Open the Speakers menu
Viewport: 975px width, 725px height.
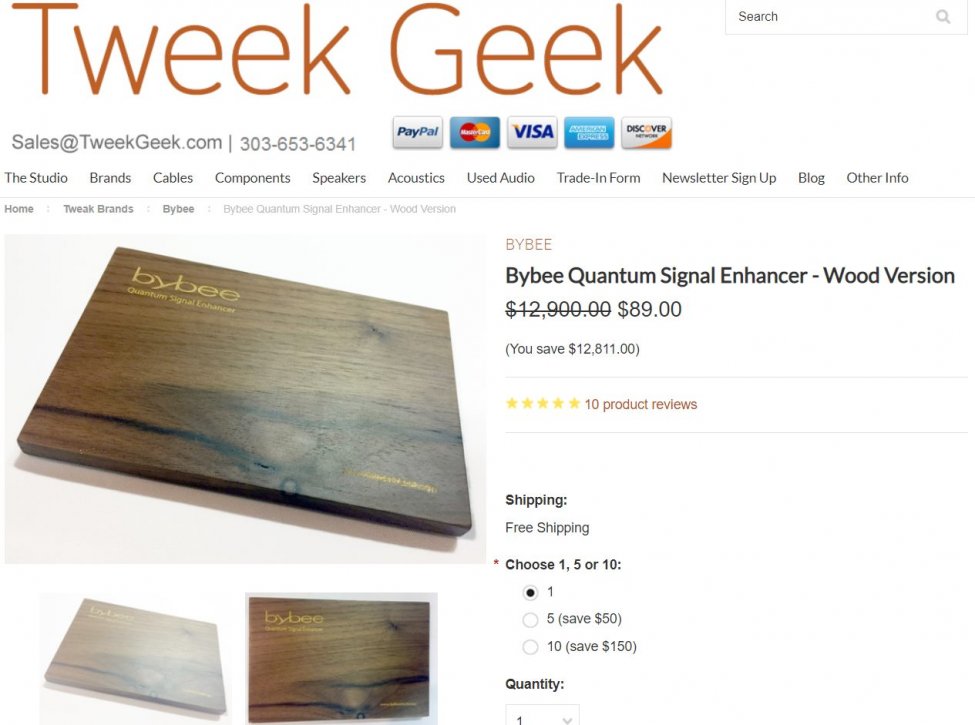339,178
